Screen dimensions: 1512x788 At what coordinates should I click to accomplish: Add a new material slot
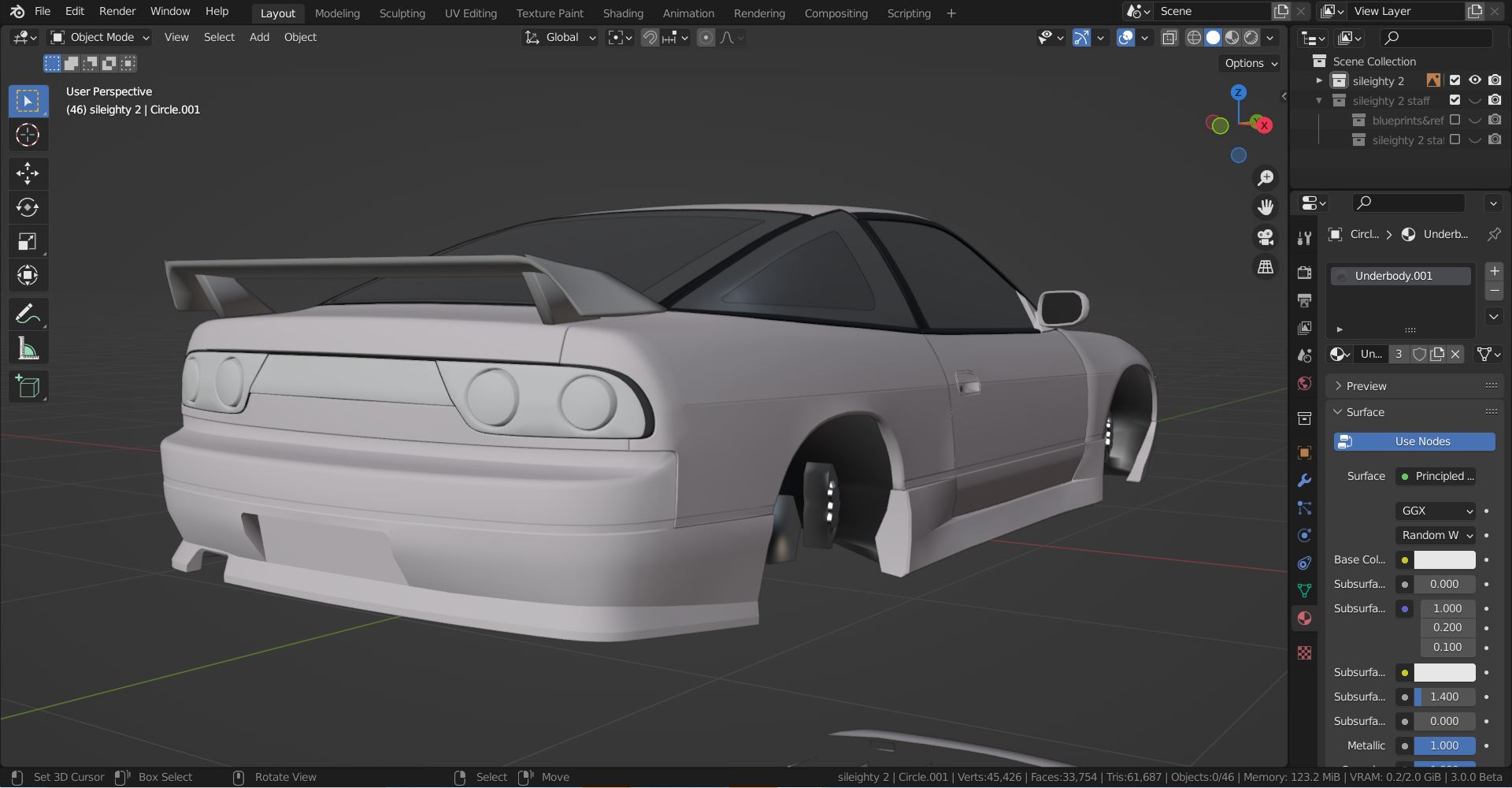tap(1494, 271)
